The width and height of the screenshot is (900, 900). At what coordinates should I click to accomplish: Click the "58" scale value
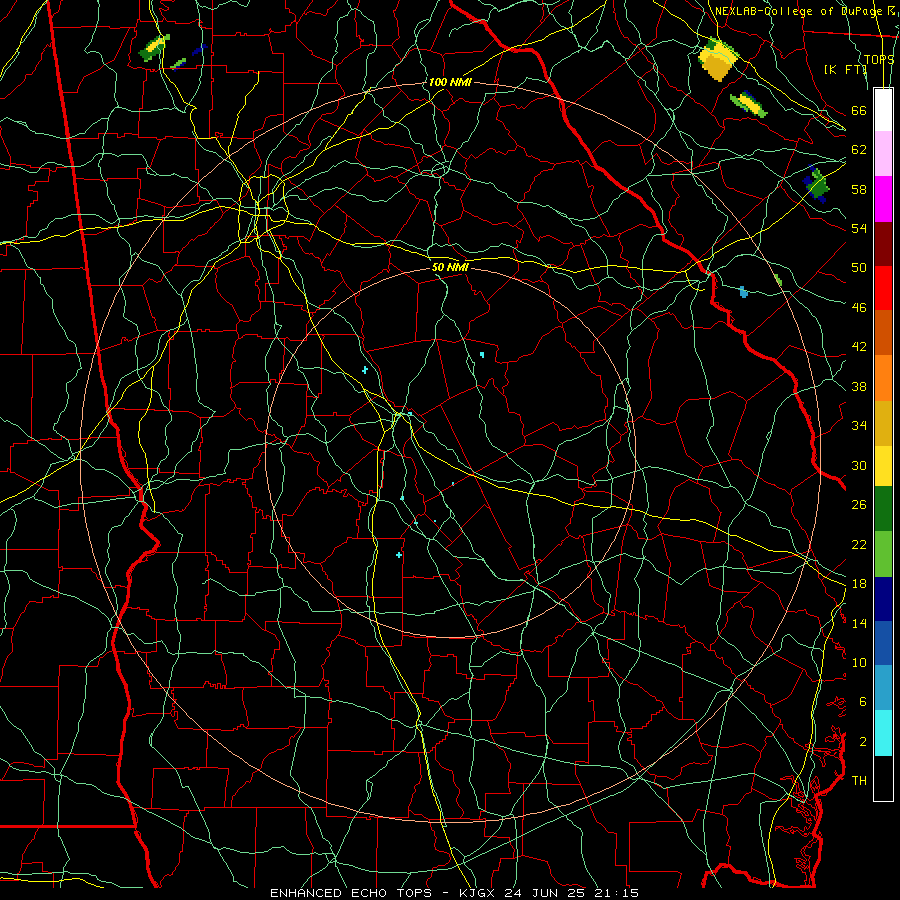click(859, 189)
